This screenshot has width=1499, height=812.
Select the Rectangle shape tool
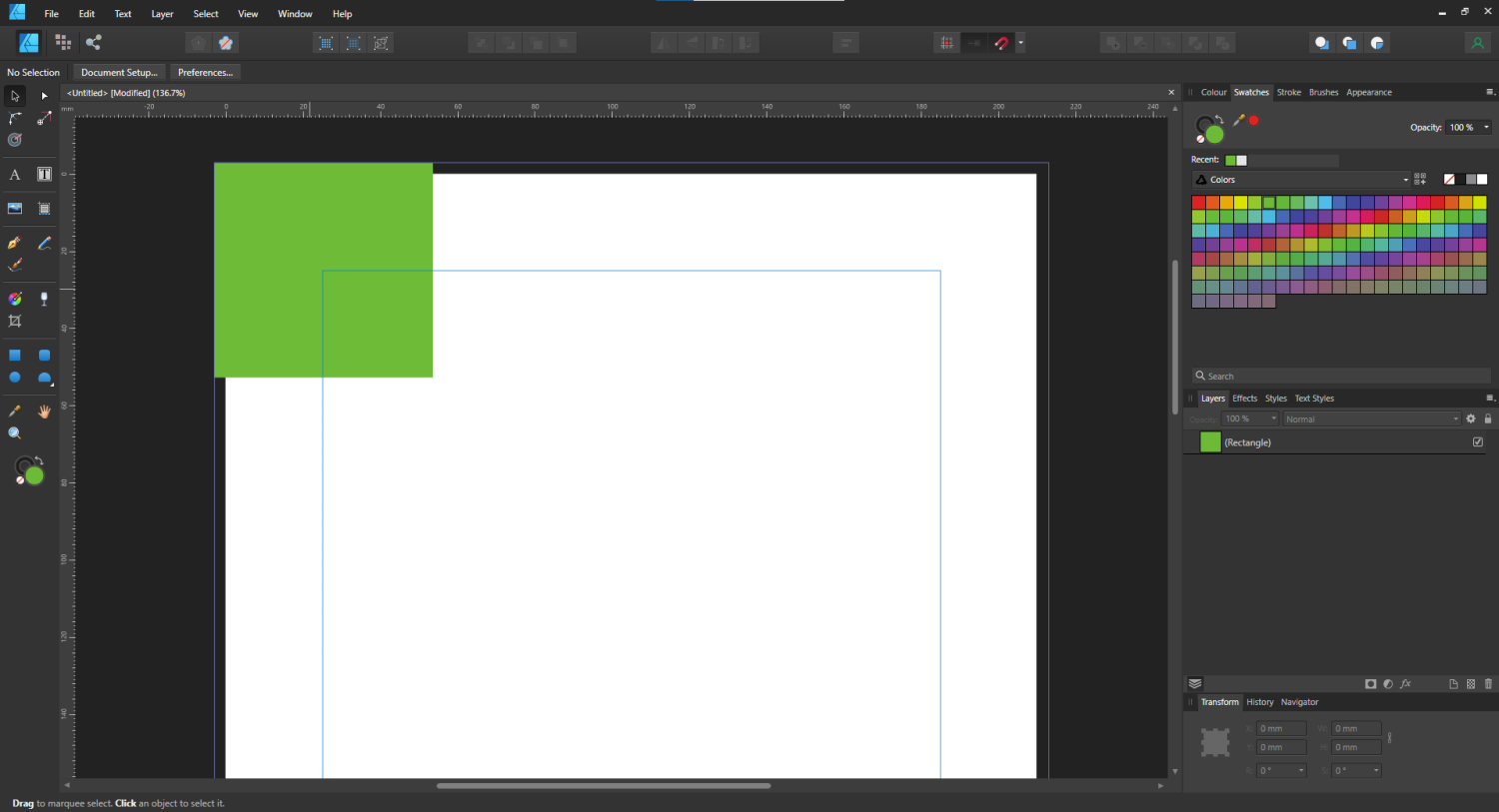pyautogui.click(x=14, y=355)
